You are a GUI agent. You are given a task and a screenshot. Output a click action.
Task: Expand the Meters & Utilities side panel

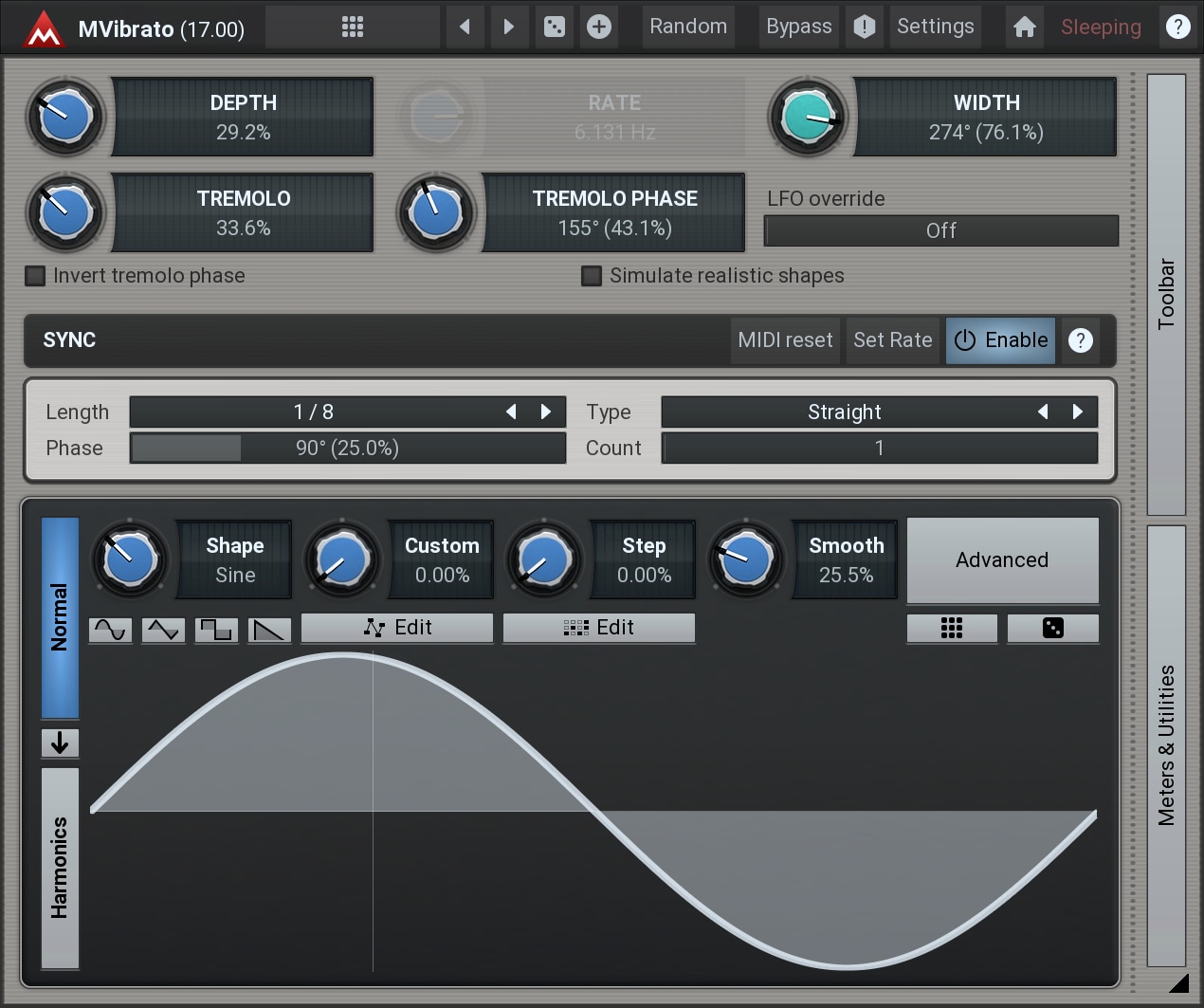tap(1166, 745)
